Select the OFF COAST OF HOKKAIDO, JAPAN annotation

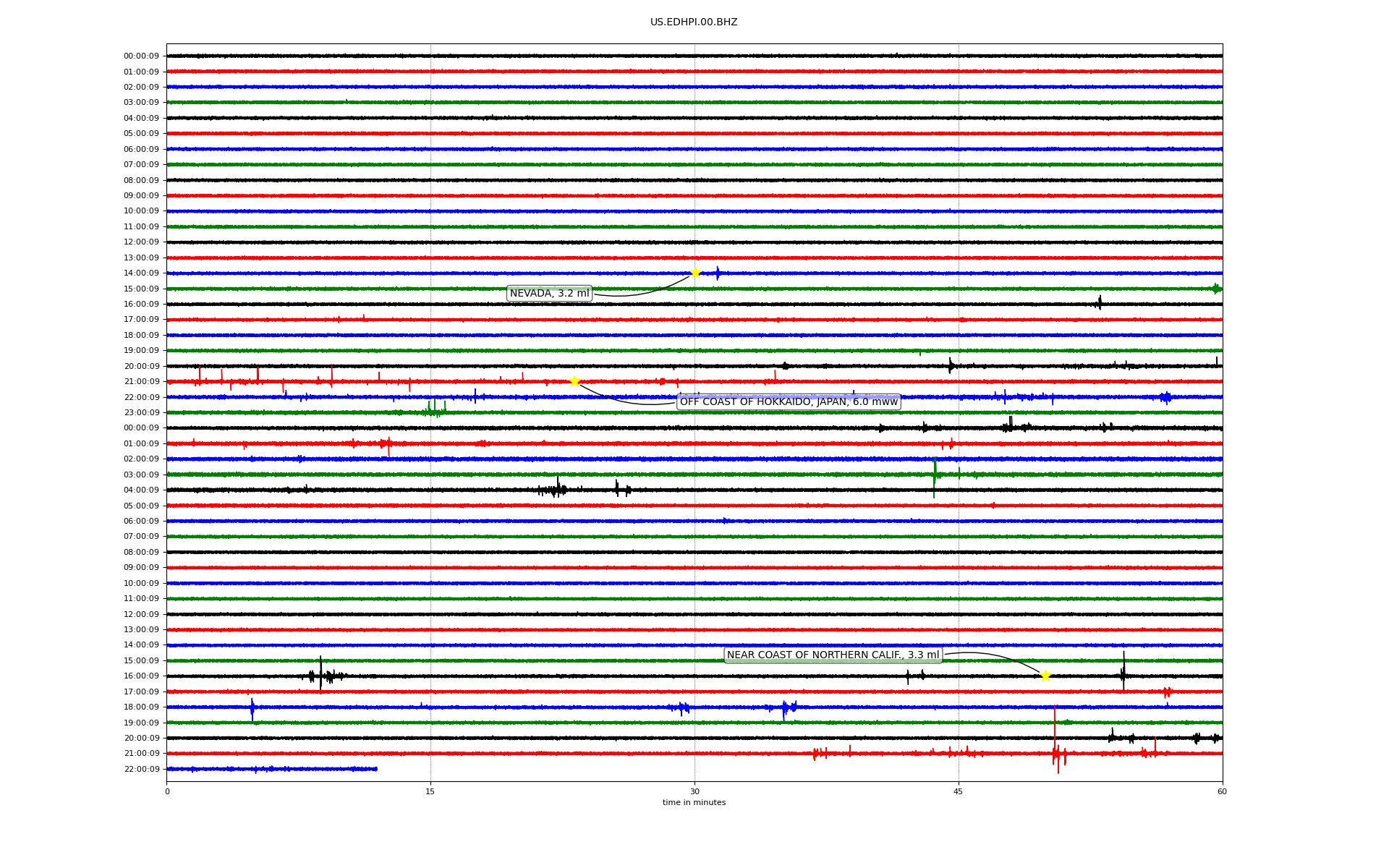click(x=789, y=401)
